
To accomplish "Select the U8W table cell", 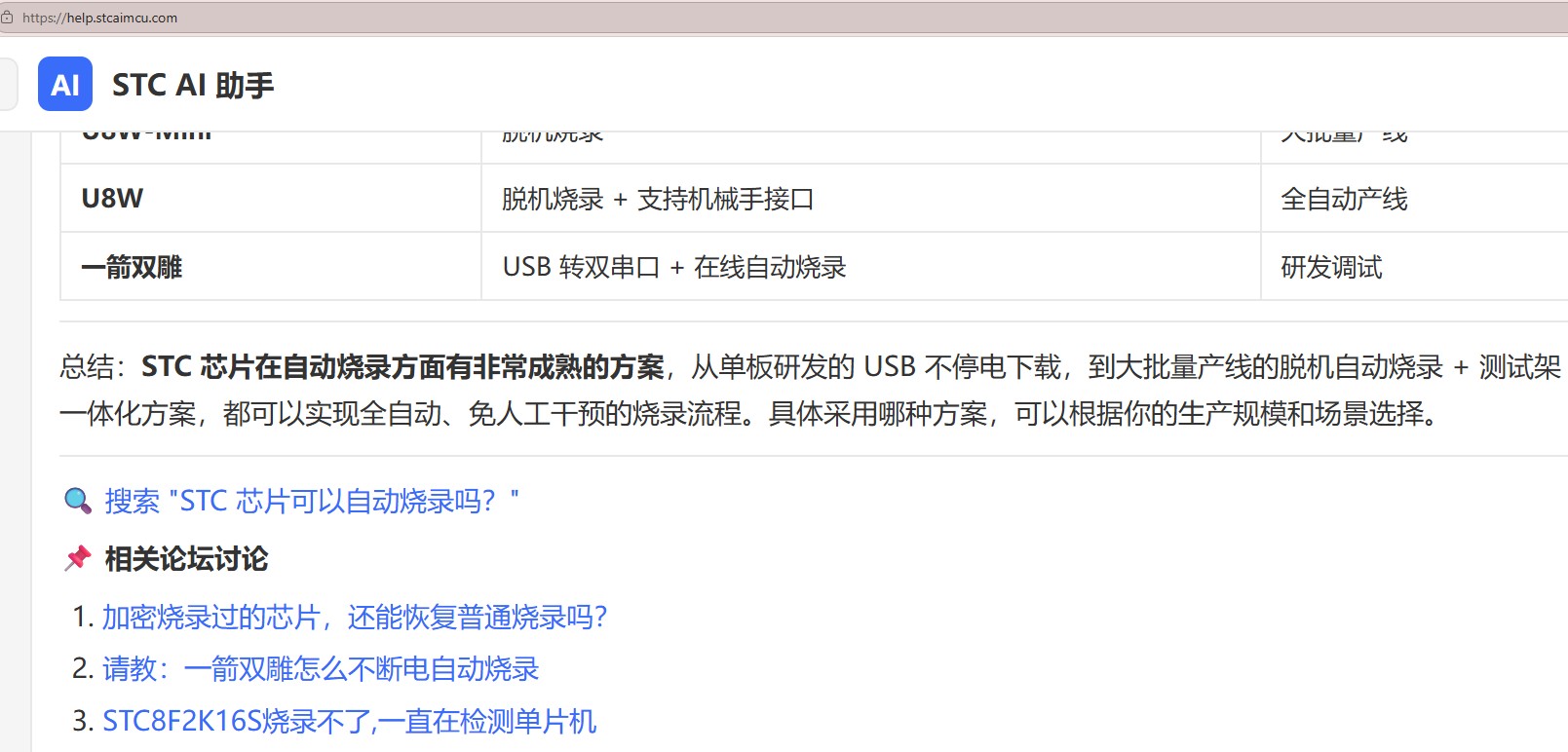I will point(271,198).
